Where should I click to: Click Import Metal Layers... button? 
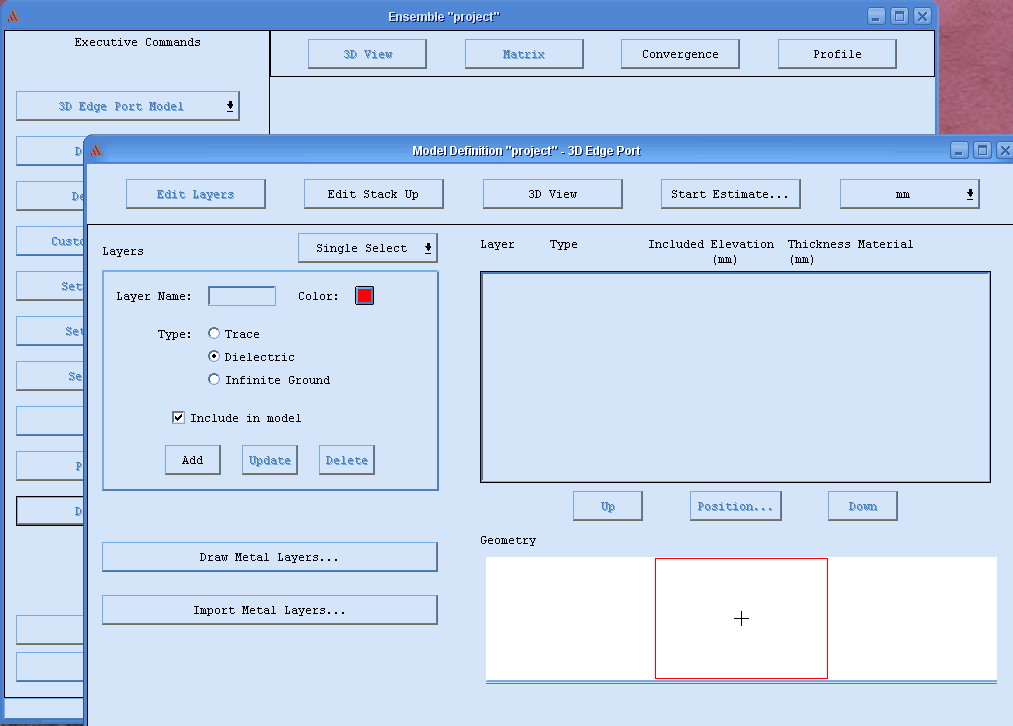(x=270, y=610)
